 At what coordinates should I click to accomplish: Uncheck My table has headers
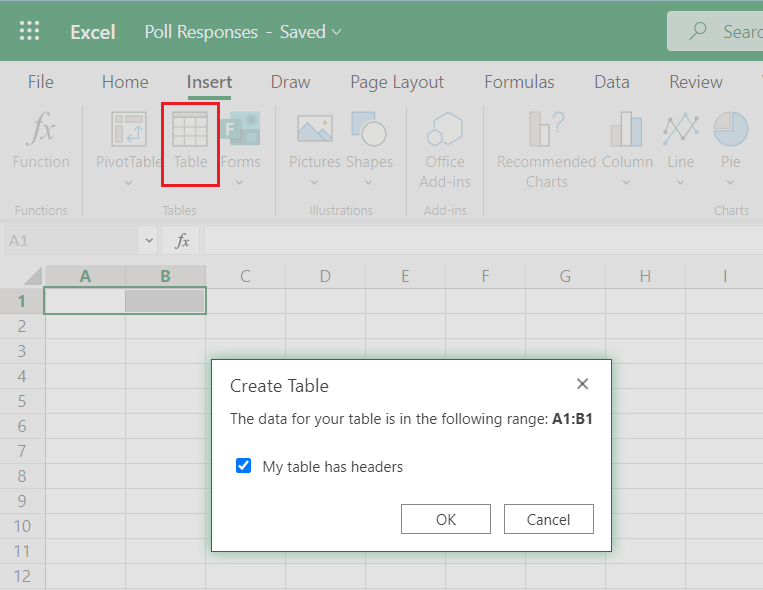[243, 466]
